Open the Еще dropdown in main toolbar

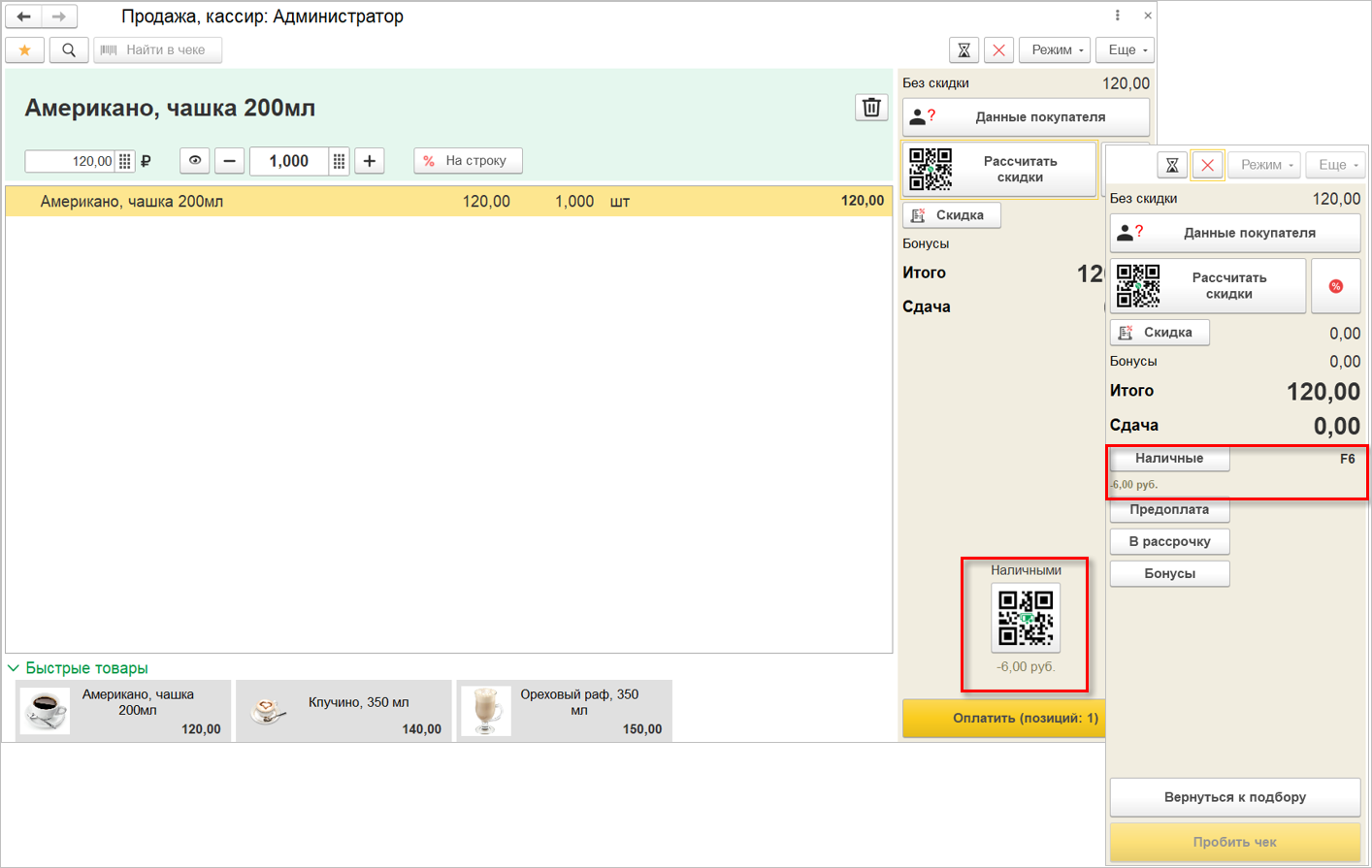point(1127,49)
